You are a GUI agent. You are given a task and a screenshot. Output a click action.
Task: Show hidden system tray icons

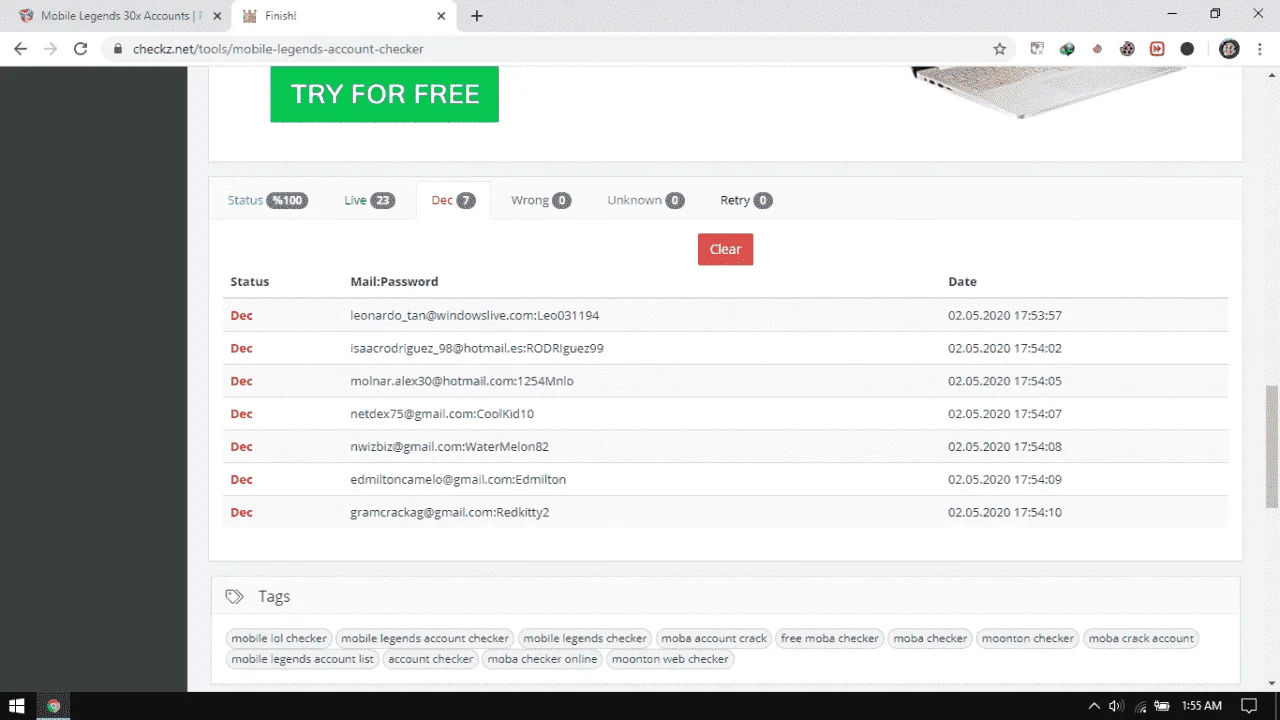tap(1094, 706)
